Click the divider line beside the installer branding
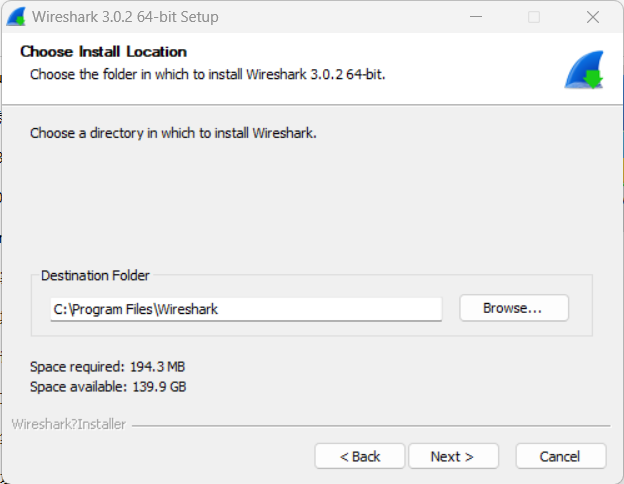 pyautogui.click(x=370, y=425)
